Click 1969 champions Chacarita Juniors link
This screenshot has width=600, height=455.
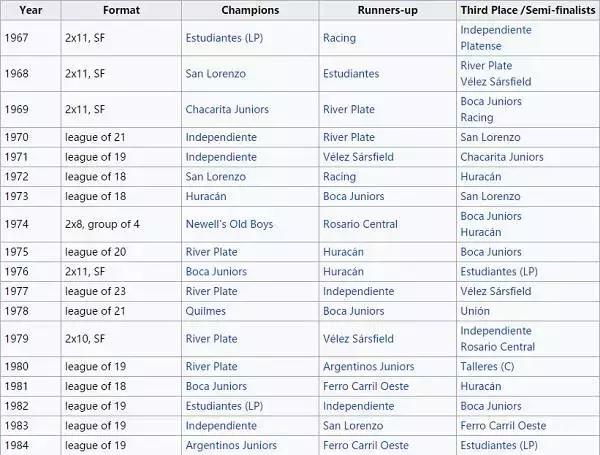click(227, 109)
